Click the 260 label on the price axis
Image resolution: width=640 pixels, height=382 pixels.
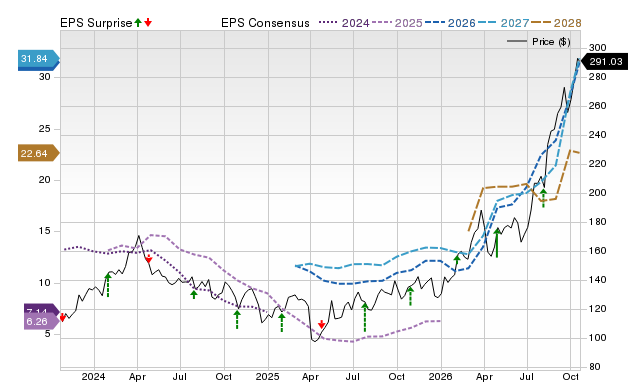(x=597, y=106)
